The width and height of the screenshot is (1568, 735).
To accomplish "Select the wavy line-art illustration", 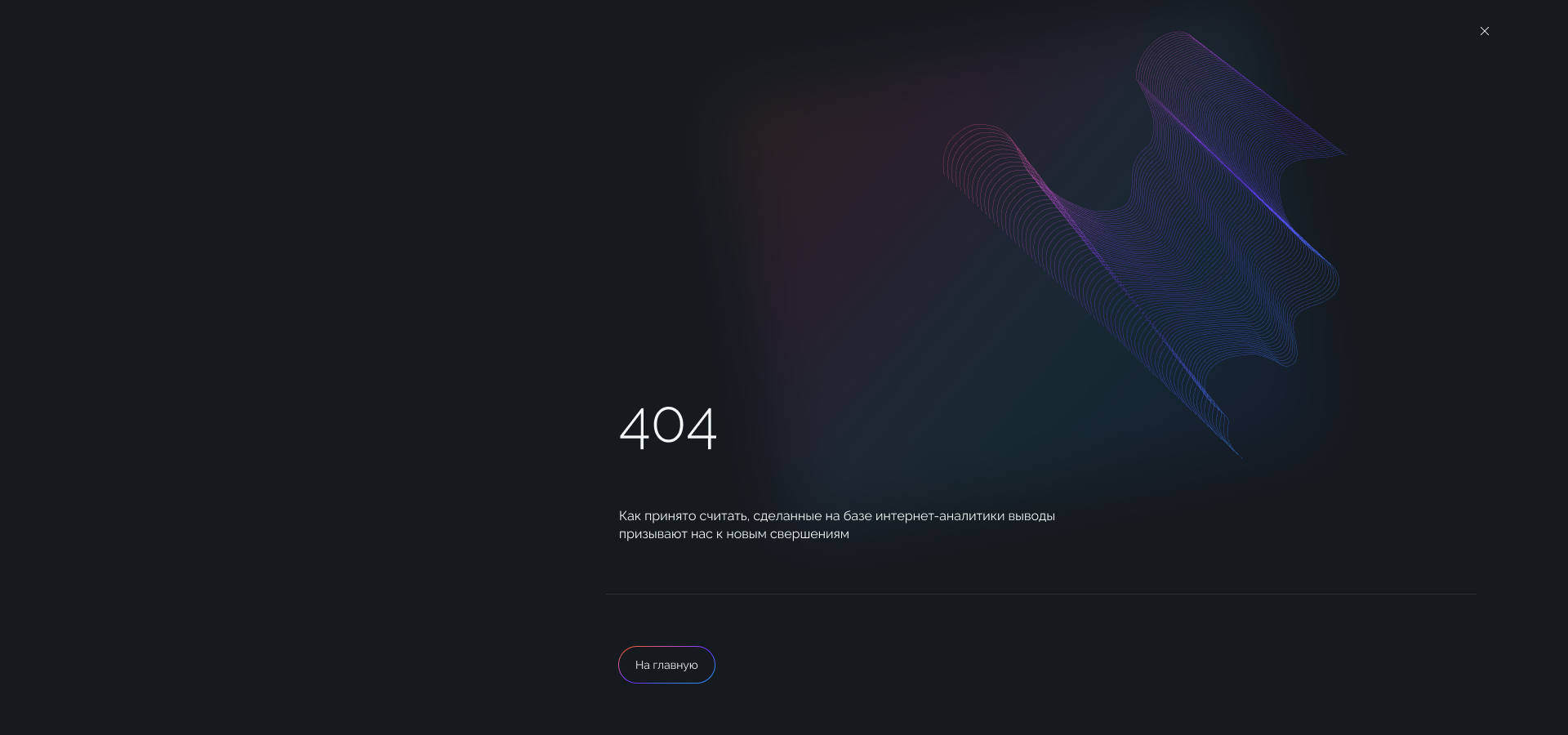I will pos(1144,245).
